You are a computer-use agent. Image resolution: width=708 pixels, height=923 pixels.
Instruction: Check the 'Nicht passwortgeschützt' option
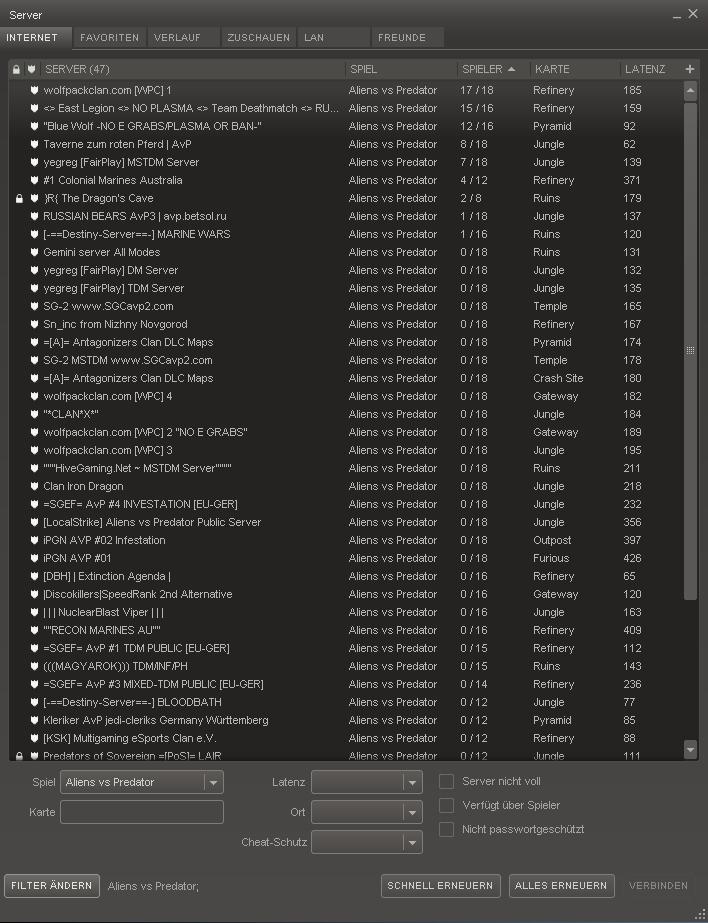447,829
